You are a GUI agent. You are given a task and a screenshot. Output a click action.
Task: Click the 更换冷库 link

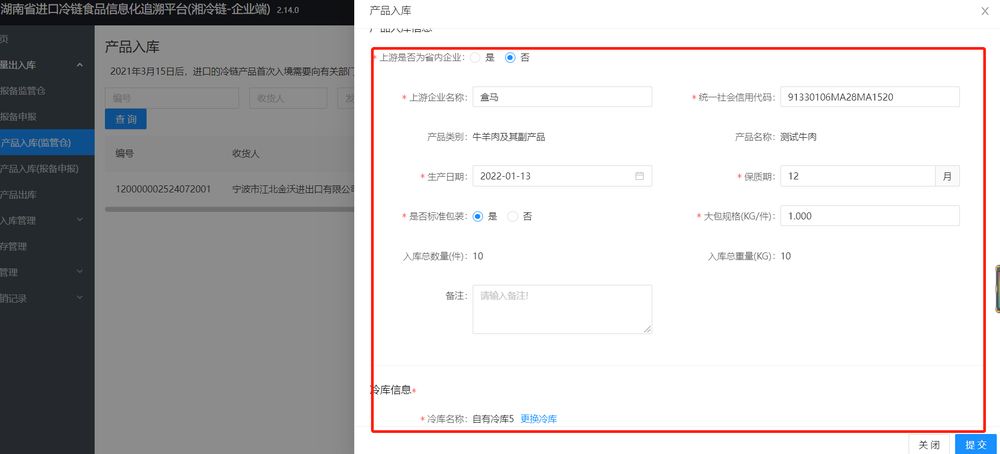coord(538,418)
